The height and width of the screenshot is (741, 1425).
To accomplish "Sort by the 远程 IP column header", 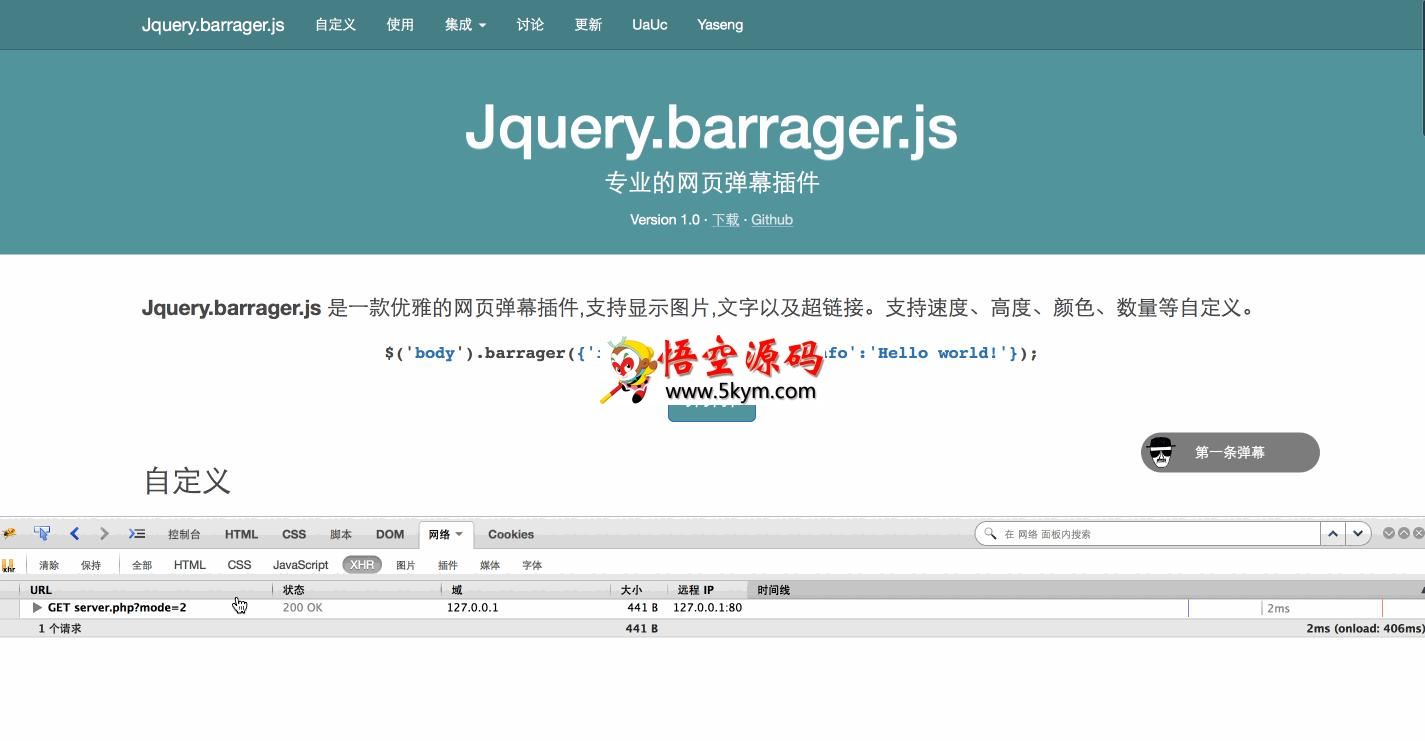I will [x=707, y=590].
